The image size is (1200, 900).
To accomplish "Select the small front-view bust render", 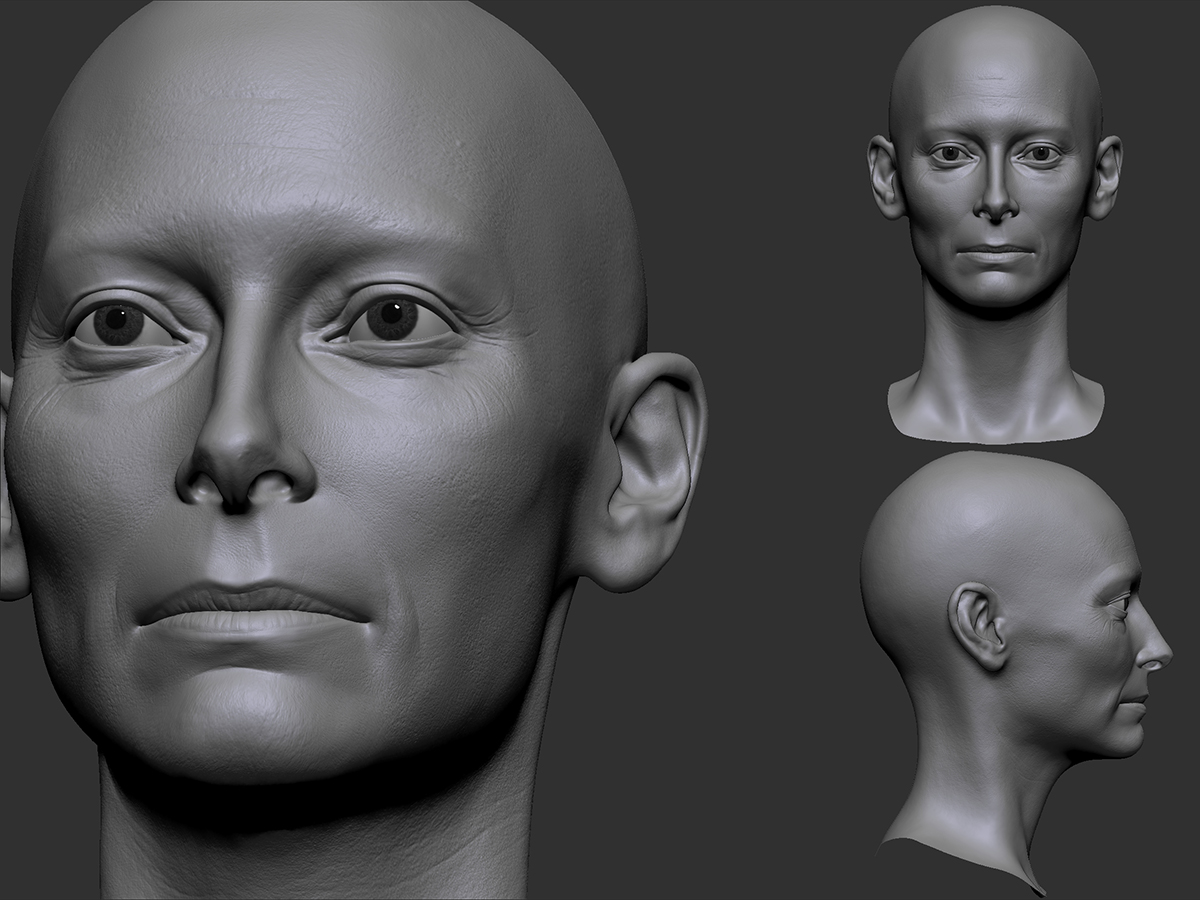I will [x=995, y=223].
